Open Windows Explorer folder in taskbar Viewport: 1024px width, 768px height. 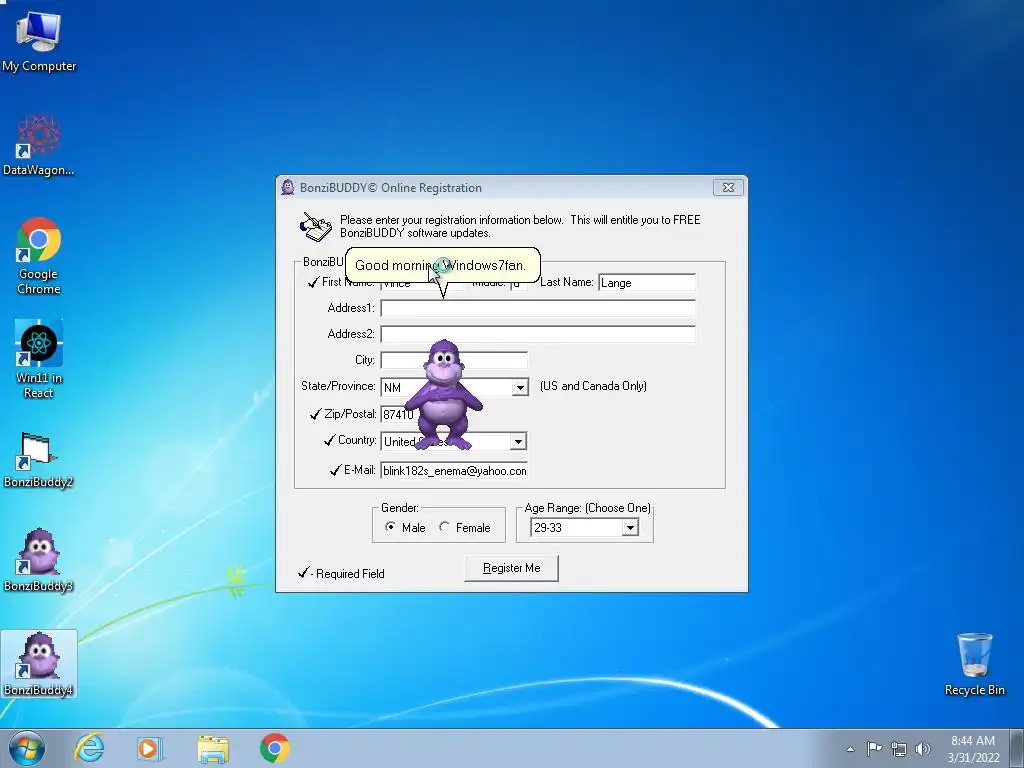coord(213,748)
